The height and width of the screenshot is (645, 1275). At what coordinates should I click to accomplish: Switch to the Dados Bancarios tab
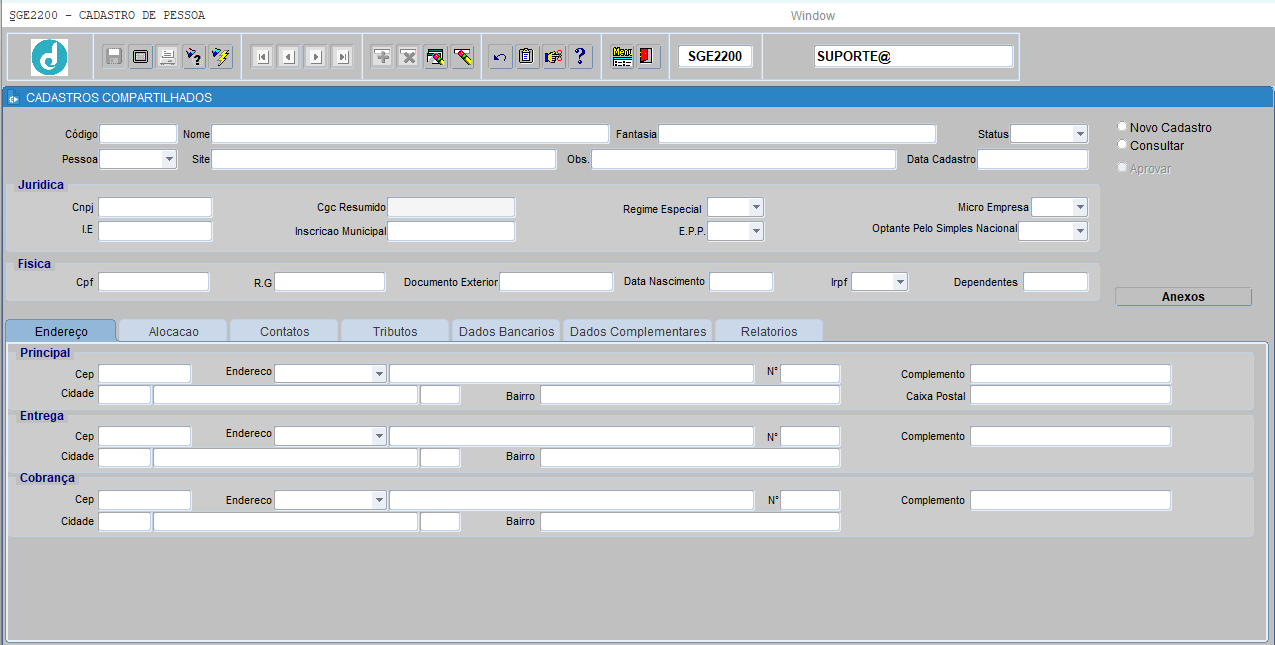coord(506,331)
